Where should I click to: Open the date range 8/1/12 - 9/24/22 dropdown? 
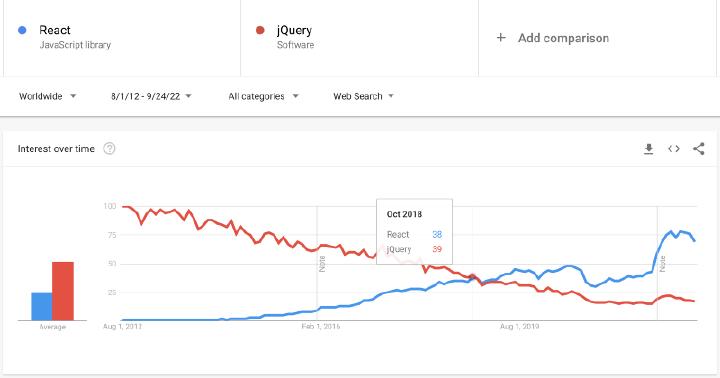pyautogui.click(x=151, y=96)
